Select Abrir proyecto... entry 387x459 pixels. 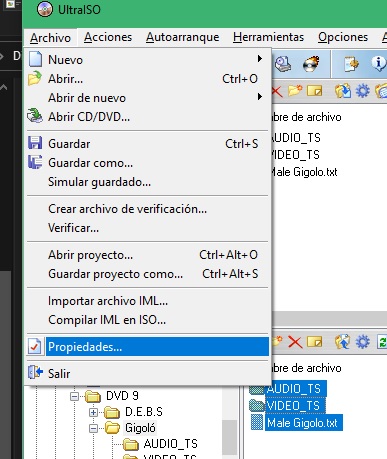pos(147,255)
